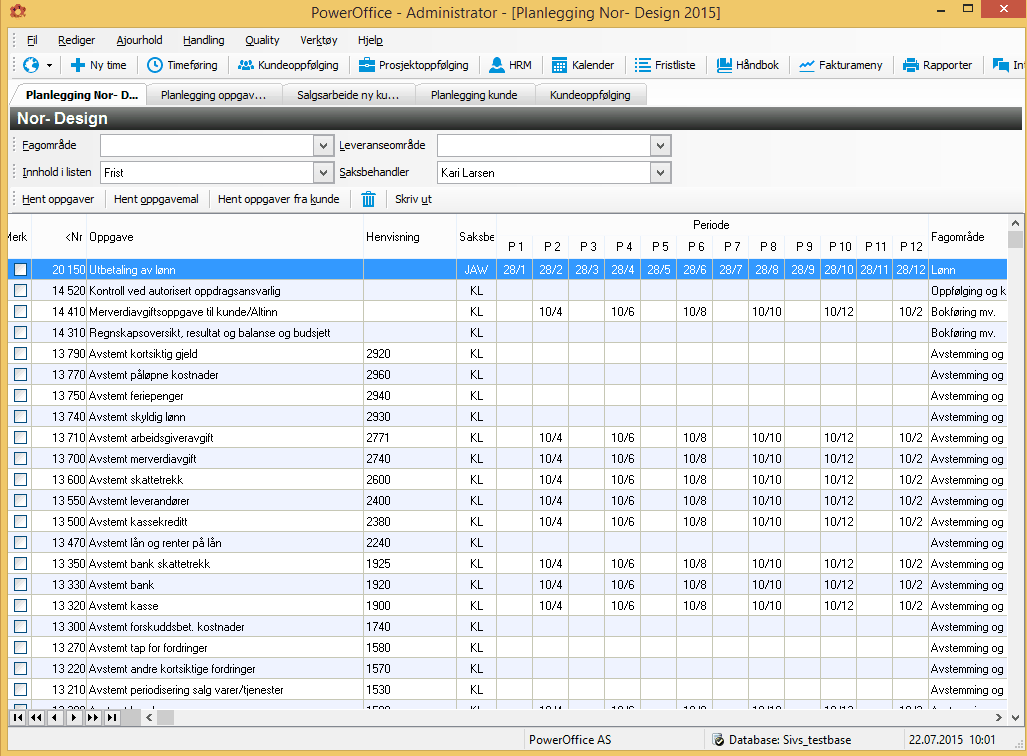1027x756 pixels.
Task: Switch to Salgsarbeide ny ku... tab
Action: tap(348, 95)
